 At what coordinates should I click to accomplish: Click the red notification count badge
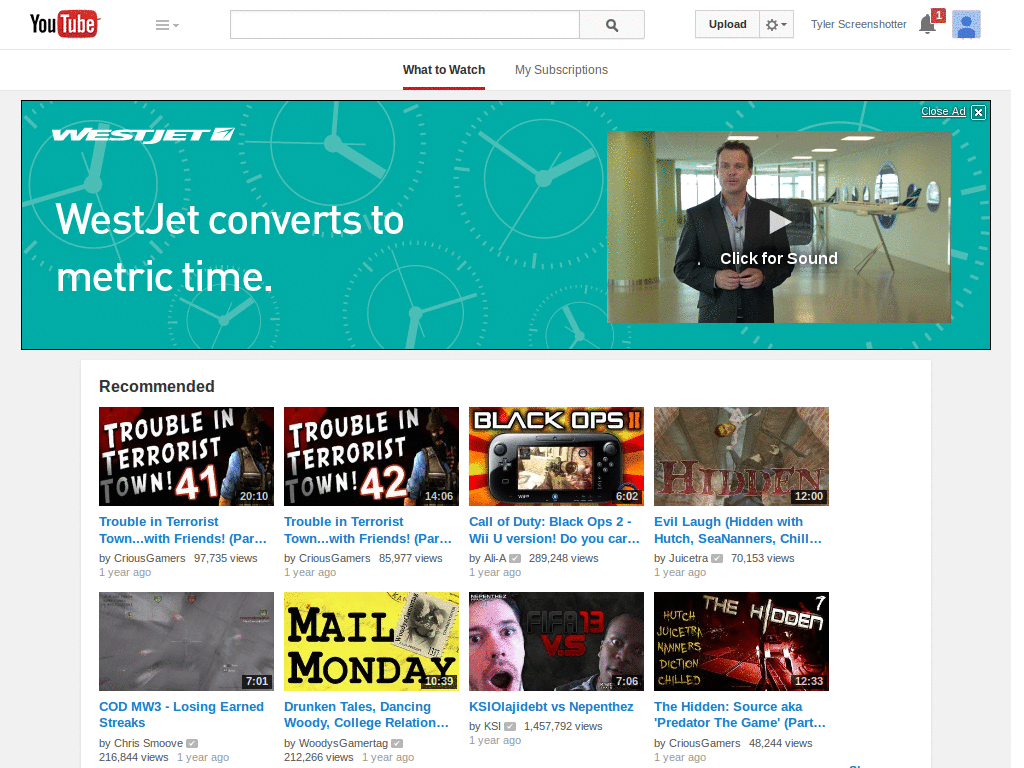click(938, 14)
